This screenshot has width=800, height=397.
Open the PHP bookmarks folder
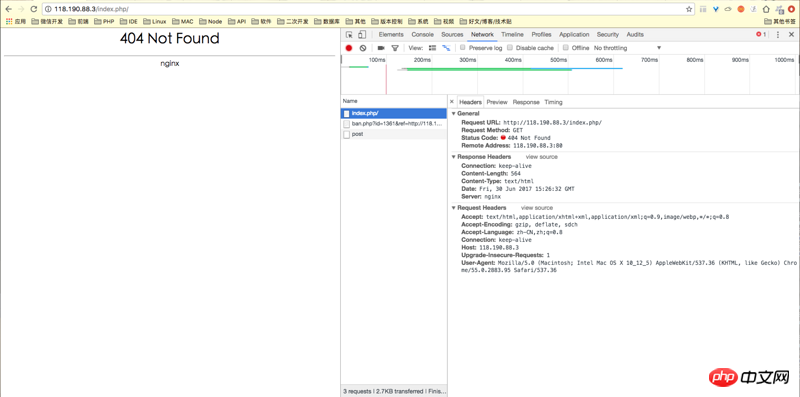[104, 21]
